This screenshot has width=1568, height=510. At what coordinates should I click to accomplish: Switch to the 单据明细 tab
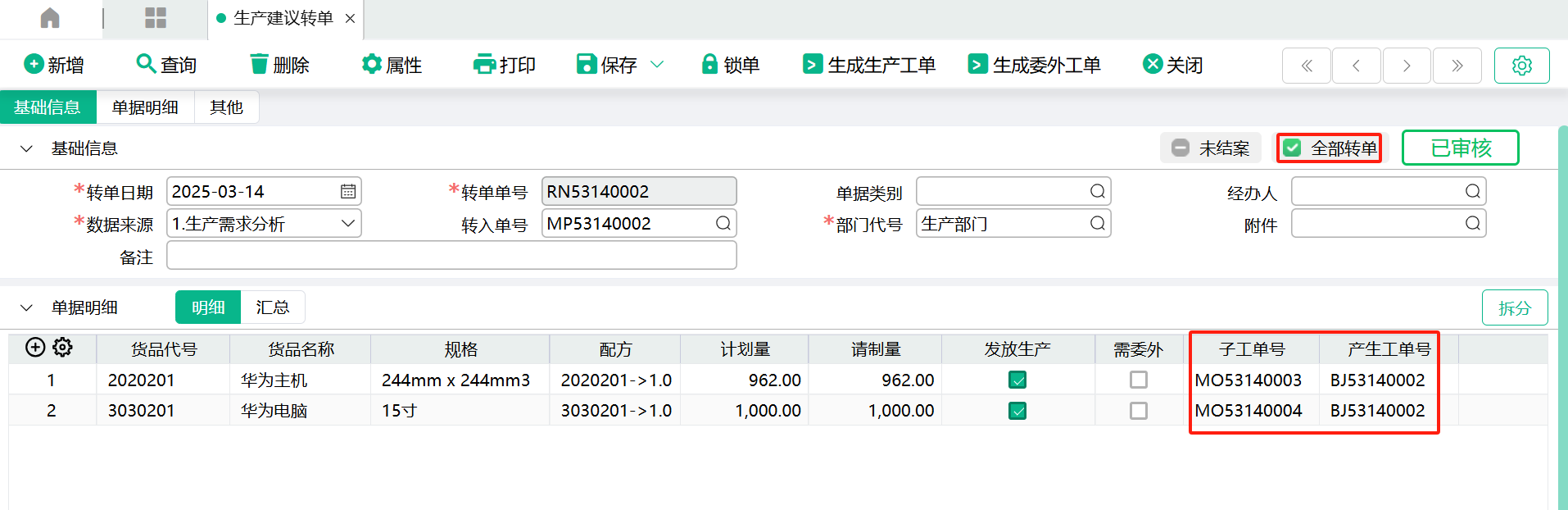tap(145, 107)
